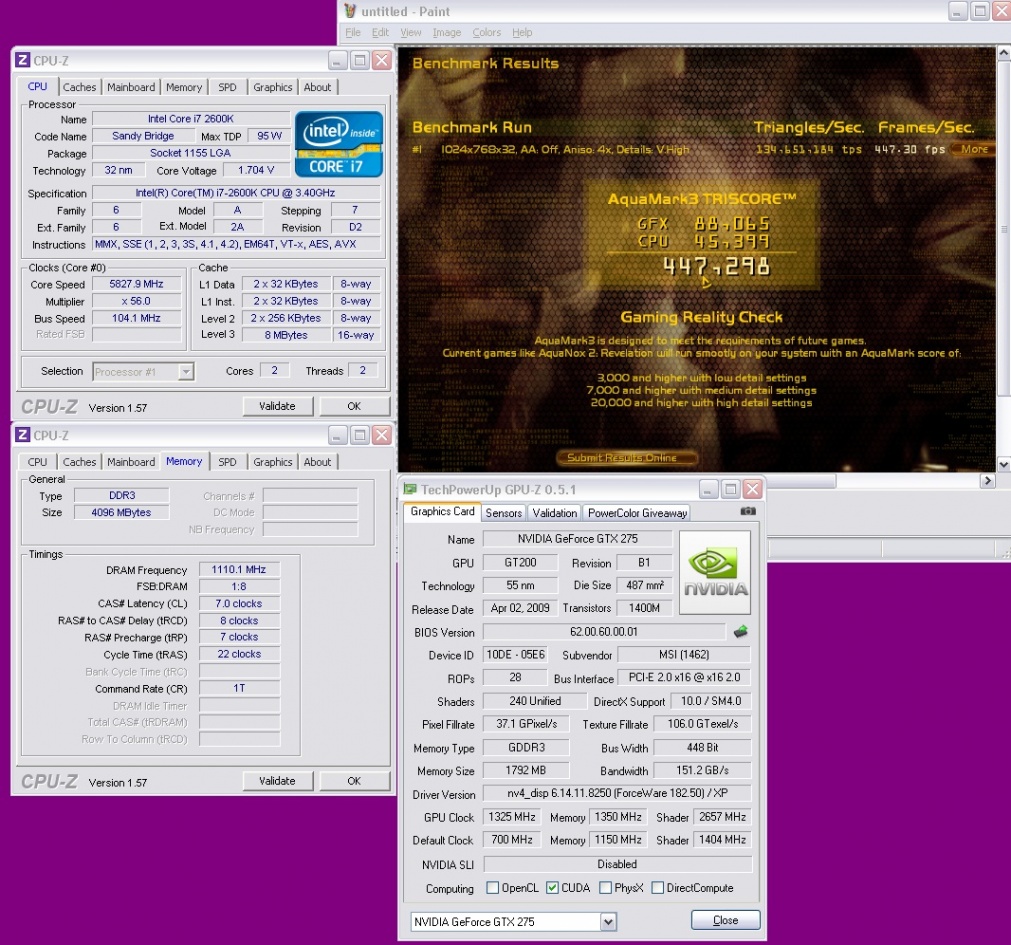Enable the OpenCL checkbox
Image resolution: width=1011 pixels, height=945 pixels.
point(492,888)
